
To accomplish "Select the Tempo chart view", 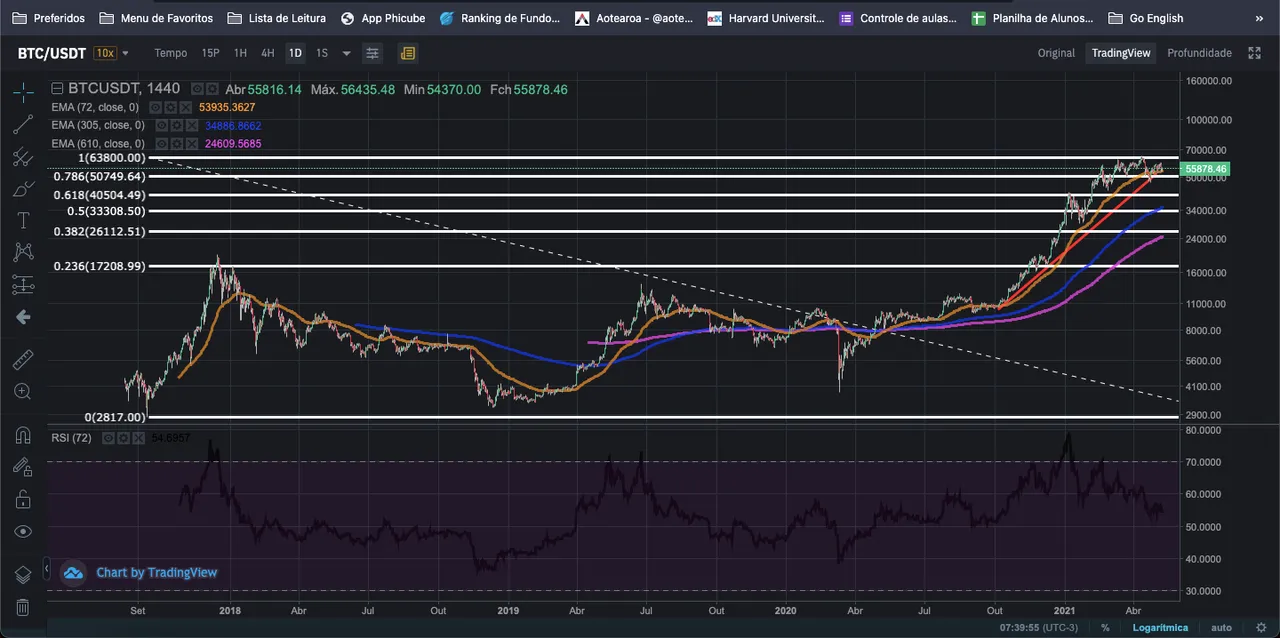I will (x=170, y=53).
